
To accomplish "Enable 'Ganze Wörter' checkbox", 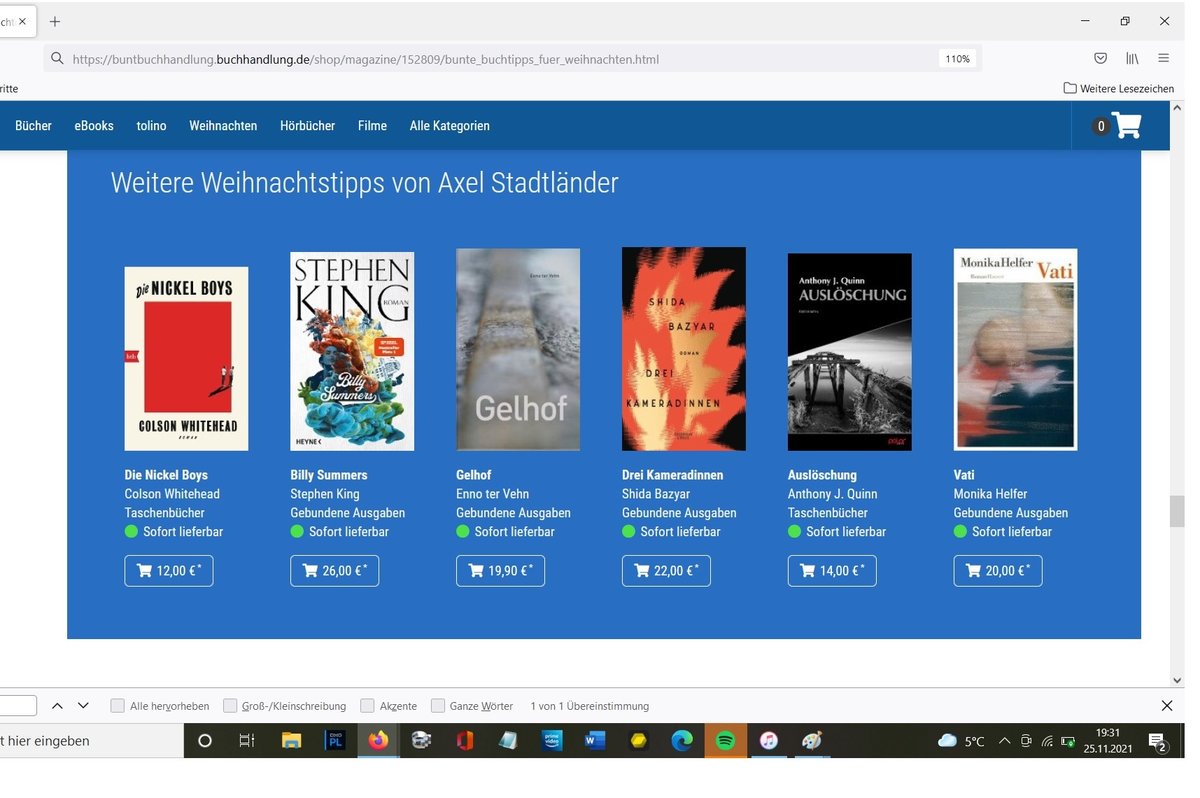I will click(437, 705).
